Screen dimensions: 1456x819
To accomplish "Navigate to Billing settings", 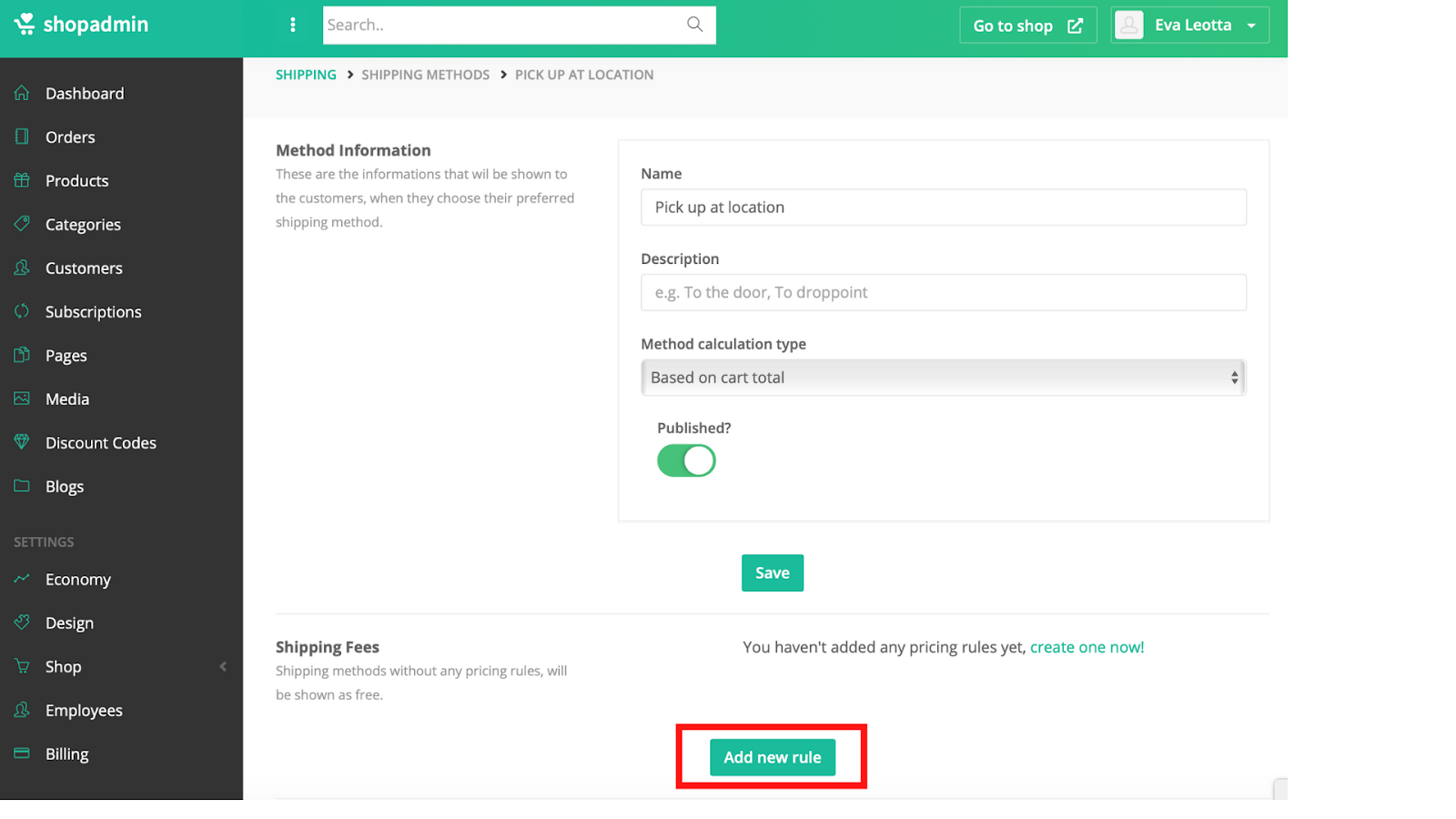I will [67, 754].
